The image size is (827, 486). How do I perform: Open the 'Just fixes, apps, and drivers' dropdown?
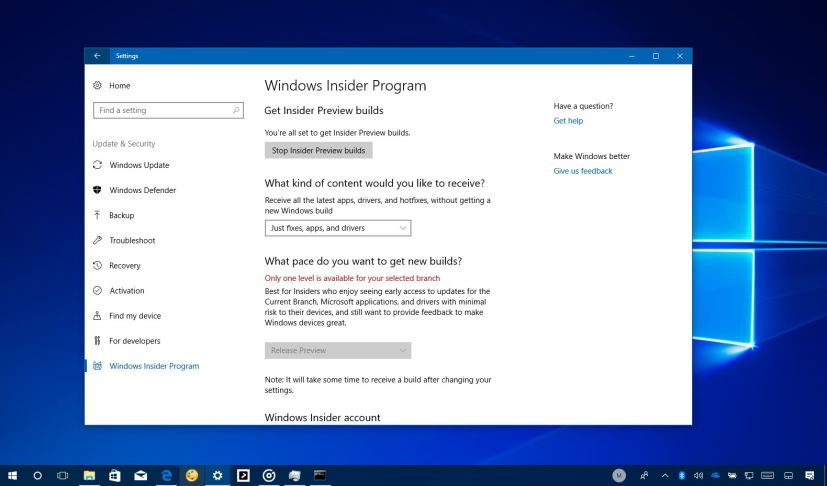(338, 228)
